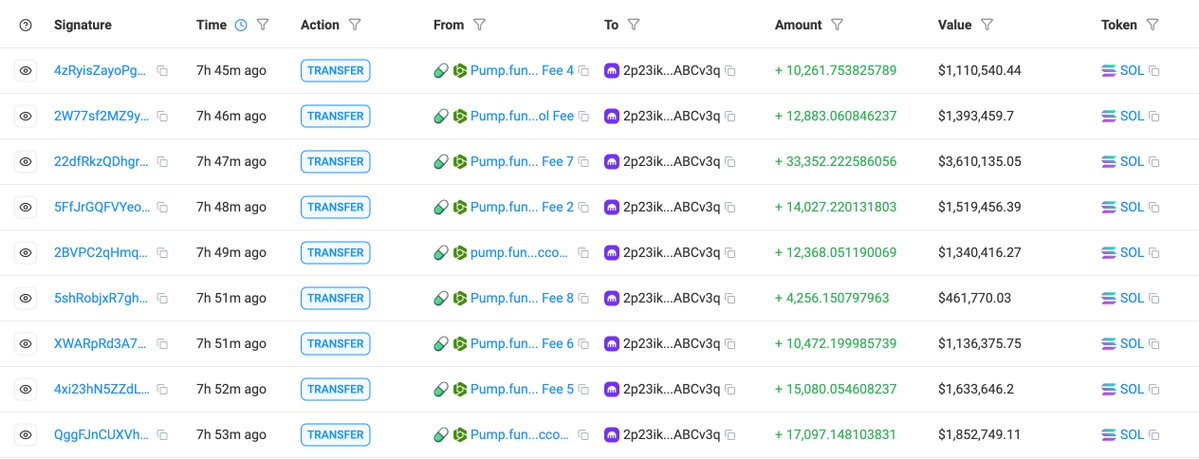This screenshot has height=459, width=1199.
Task: Copy signature 4zRyisZayoPg
Action: tap(162, 71)
